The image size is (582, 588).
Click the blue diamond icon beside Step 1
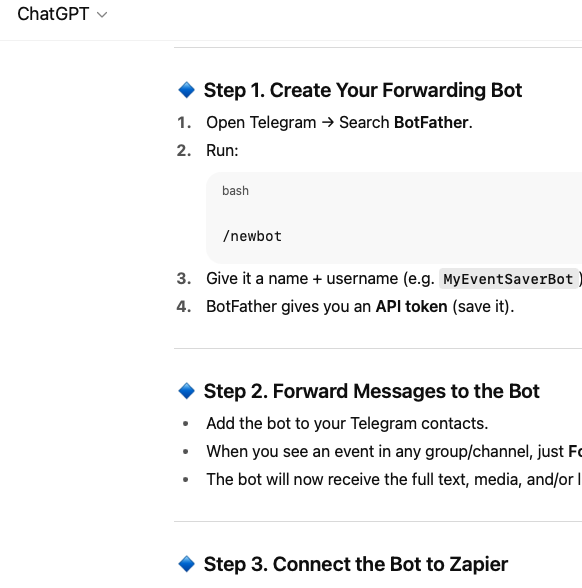click(x=186, y=90)
